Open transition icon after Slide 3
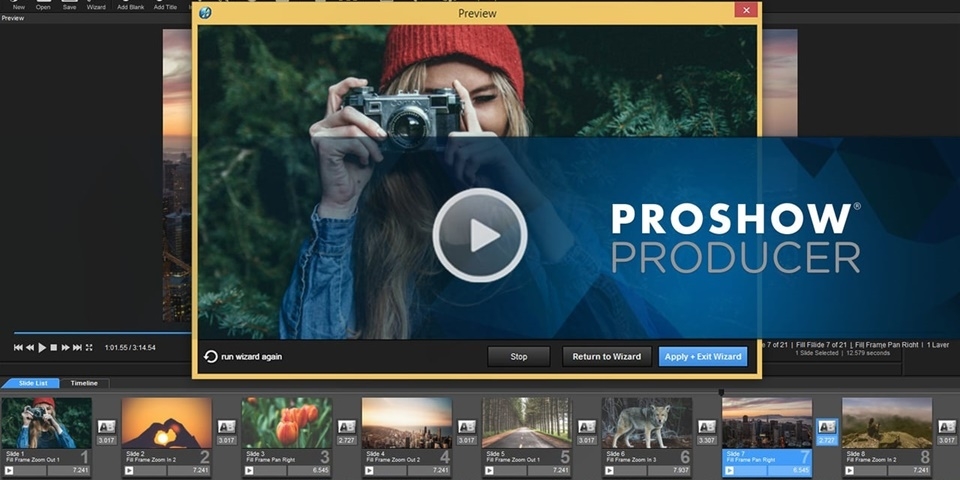 [x=347, y=427]
